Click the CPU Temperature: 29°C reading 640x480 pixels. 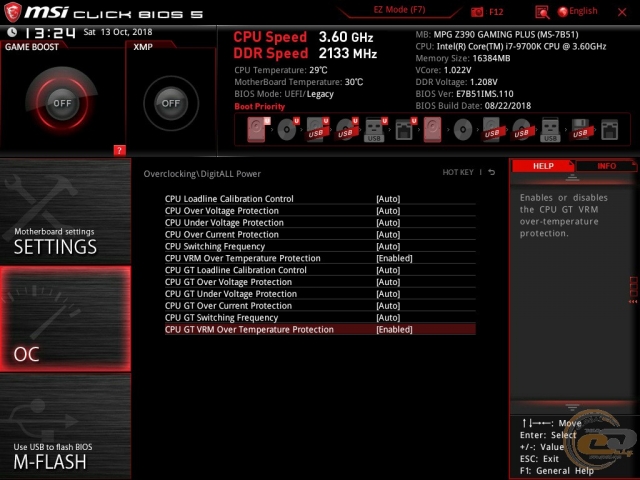(281, 70)
